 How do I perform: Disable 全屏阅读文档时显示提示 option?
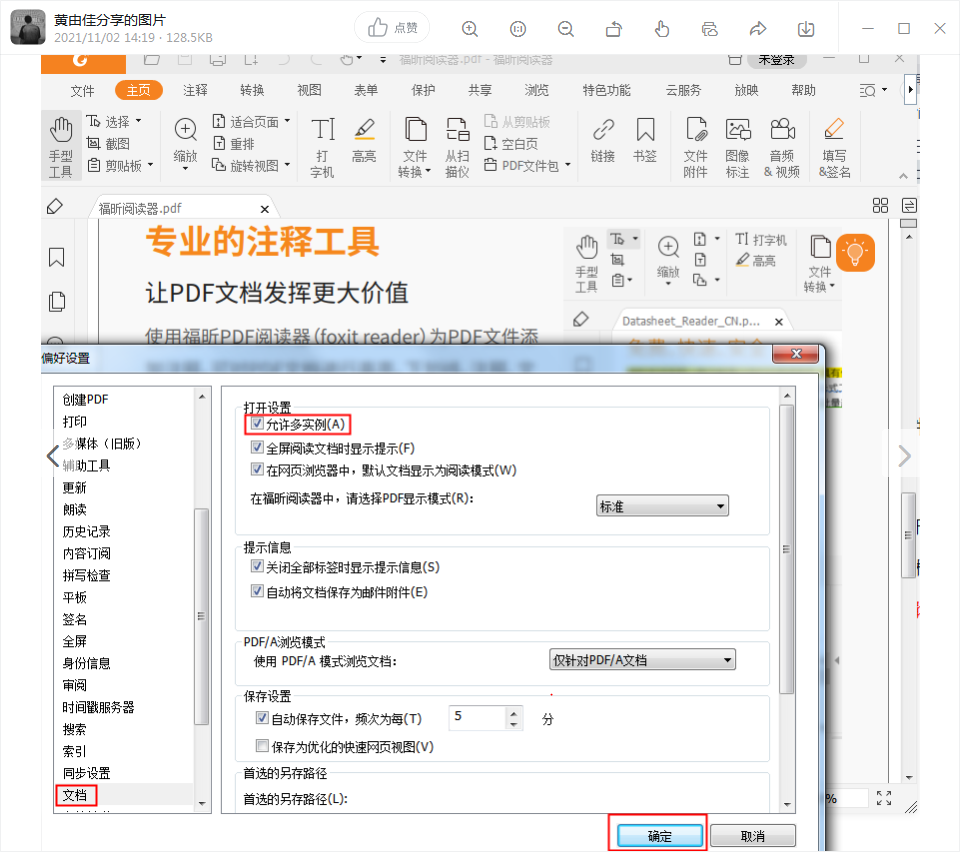tap(258, 446)
